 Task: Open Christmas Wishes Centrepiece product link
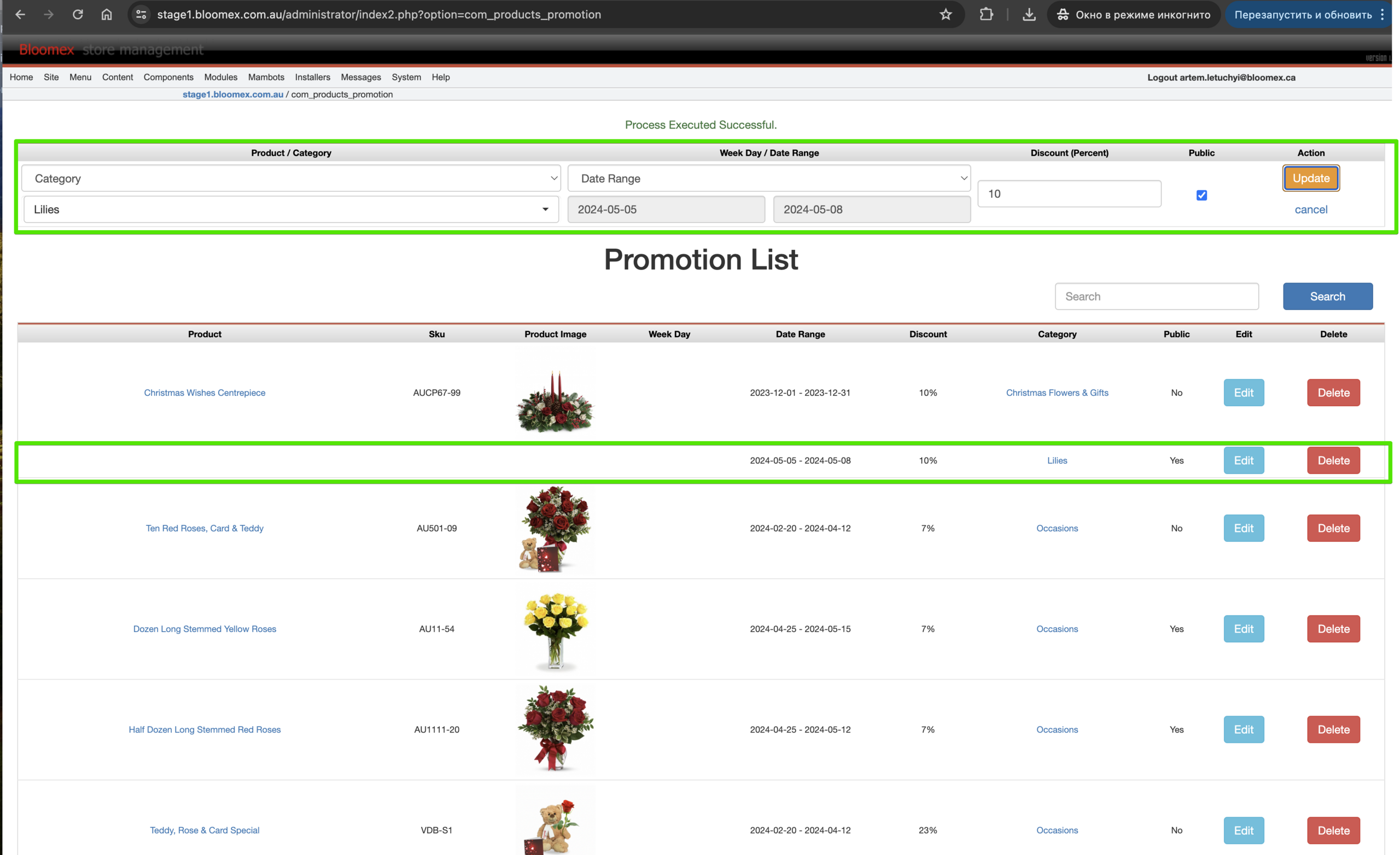click(205, 393)
